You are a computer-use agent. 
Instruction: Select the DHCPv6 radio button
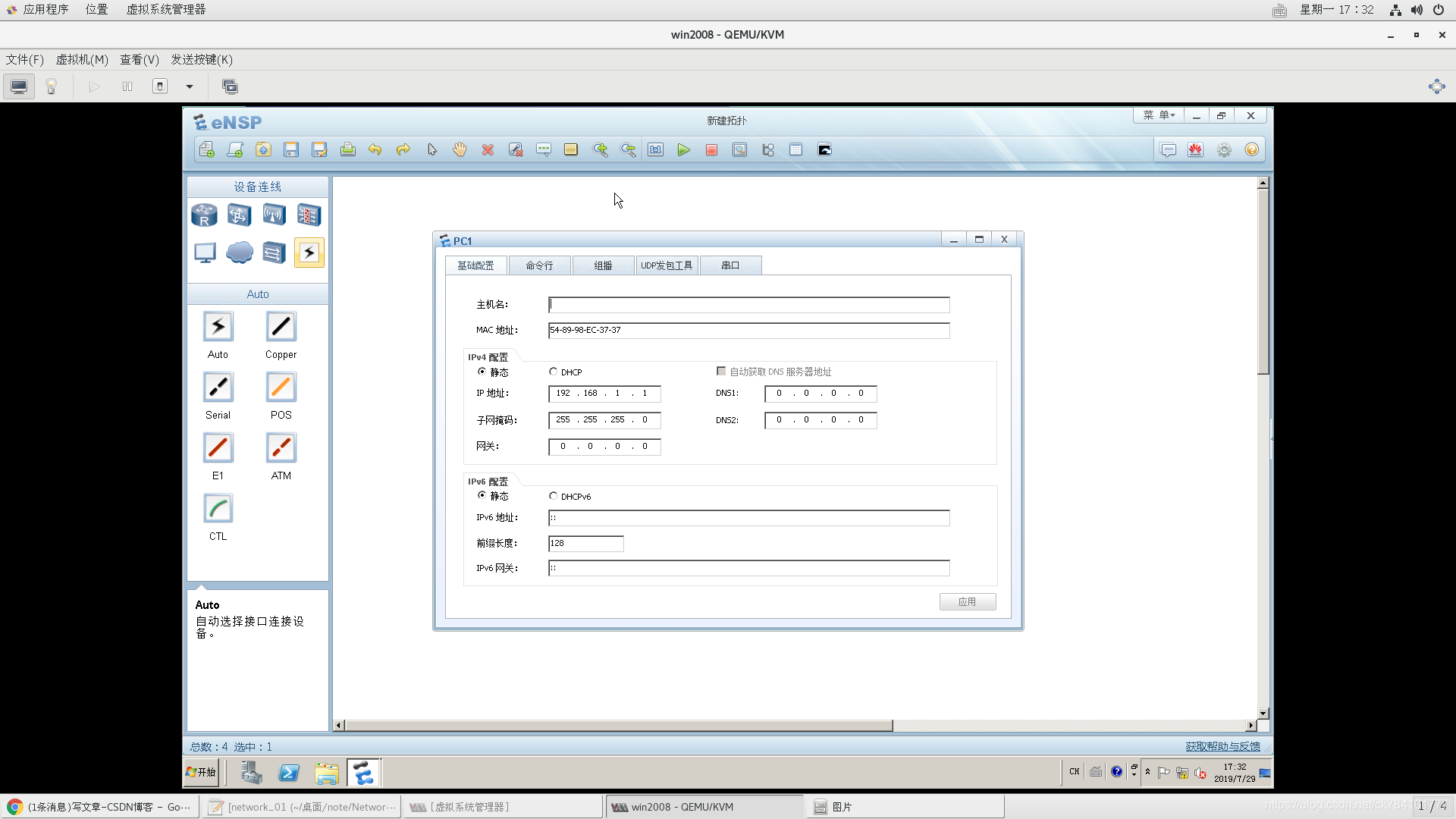pyautogui.click(x=554, y=496)
